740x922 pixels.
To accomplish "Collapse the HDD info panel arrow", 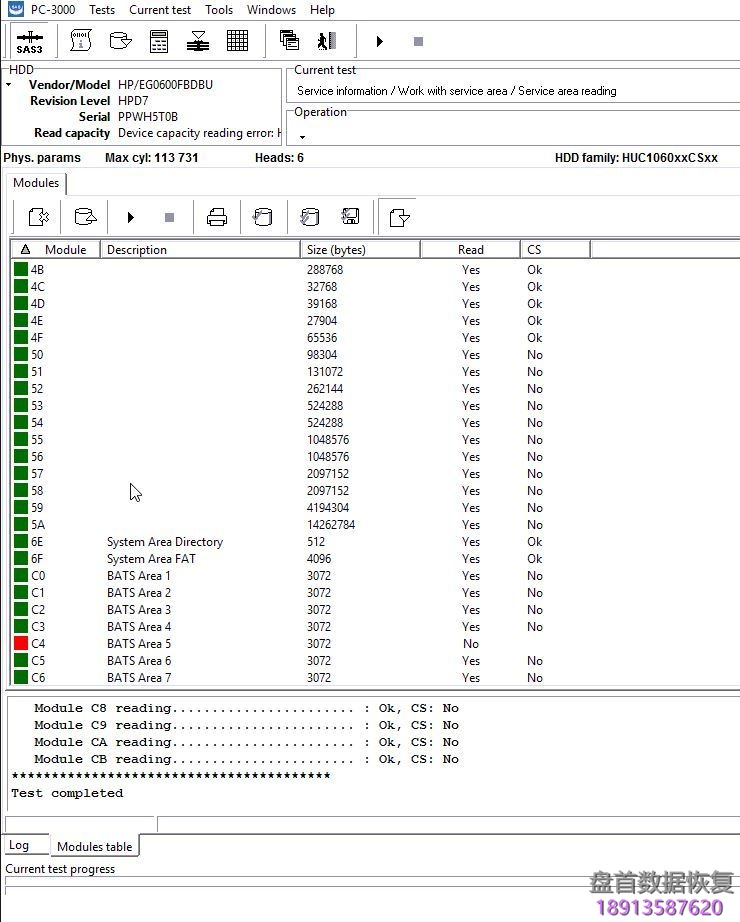I will (x=9, y=85).
